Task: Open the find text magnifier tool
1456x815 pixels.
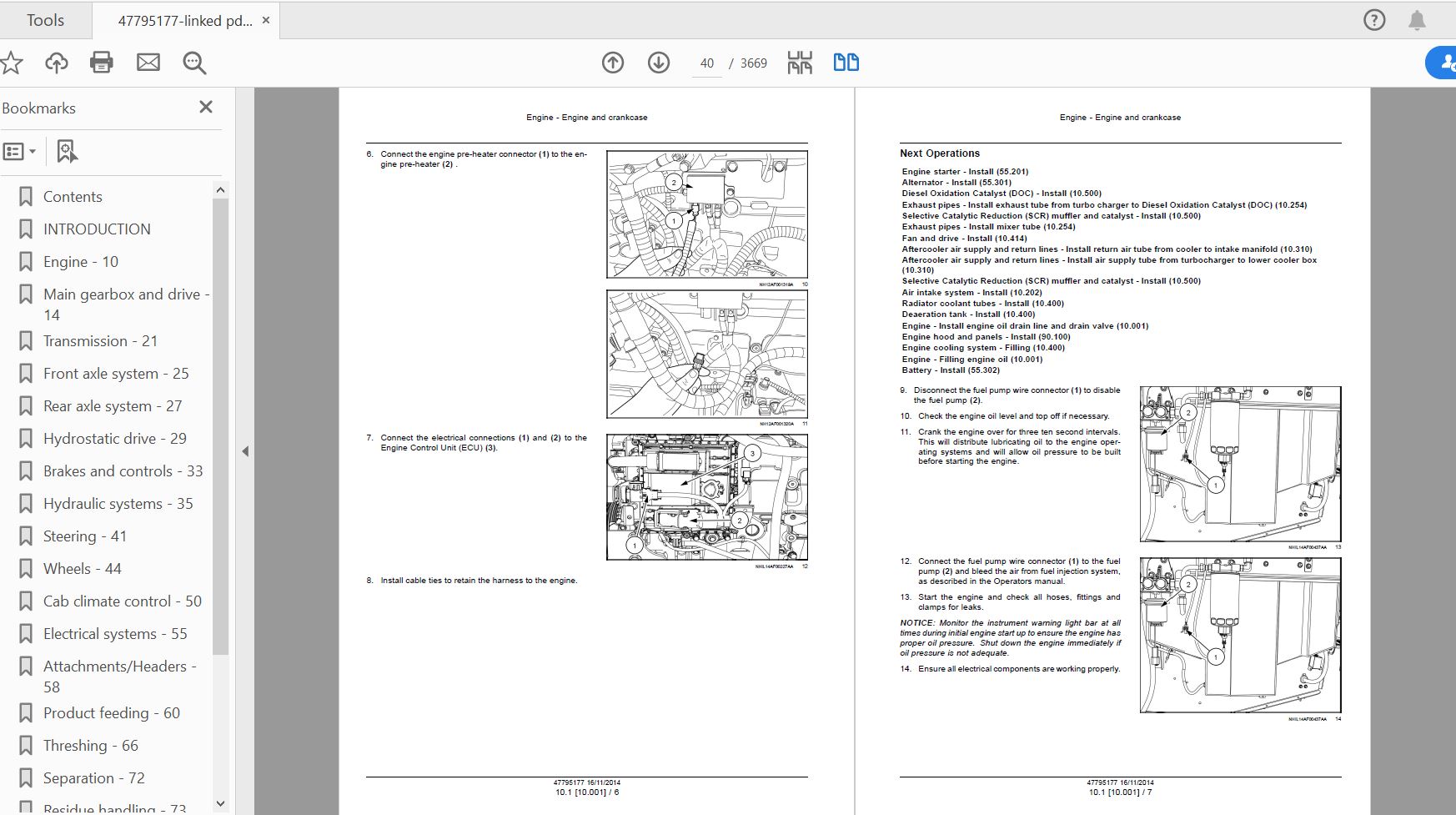Action: (x=194, y=63)
